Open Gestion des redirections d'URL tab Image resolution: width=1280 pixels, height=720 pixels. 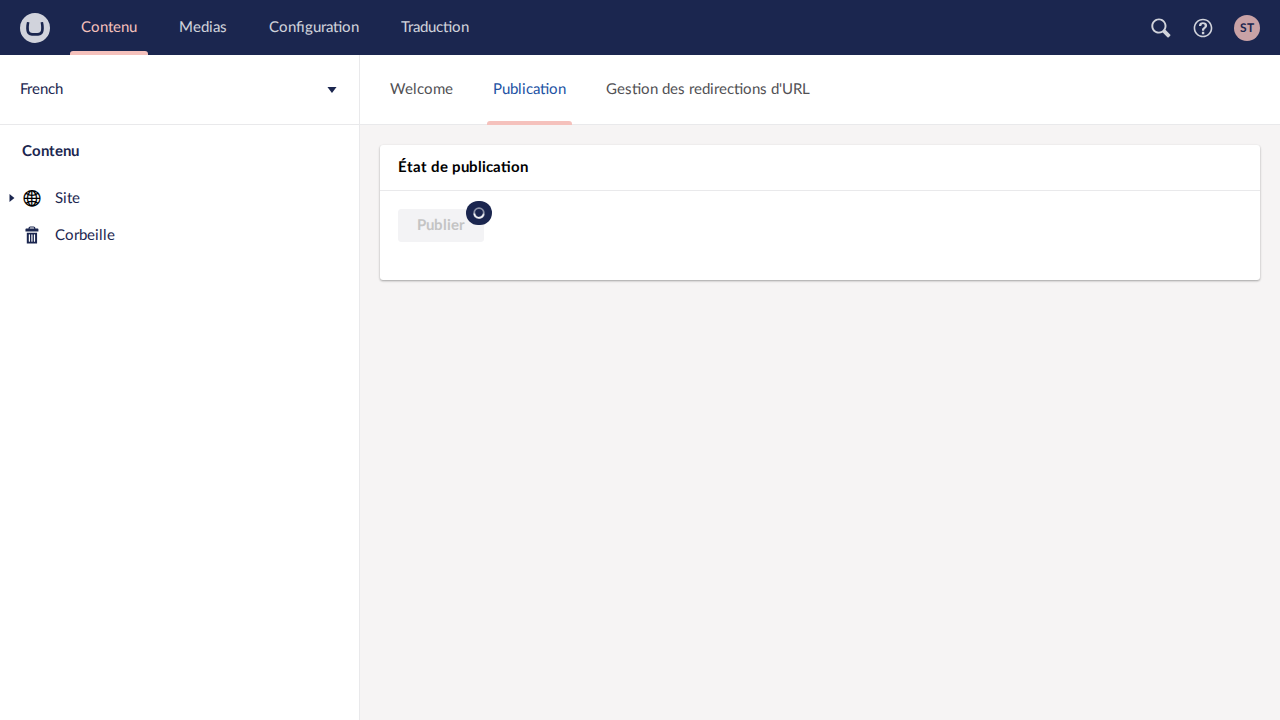(x=707, y=89)
